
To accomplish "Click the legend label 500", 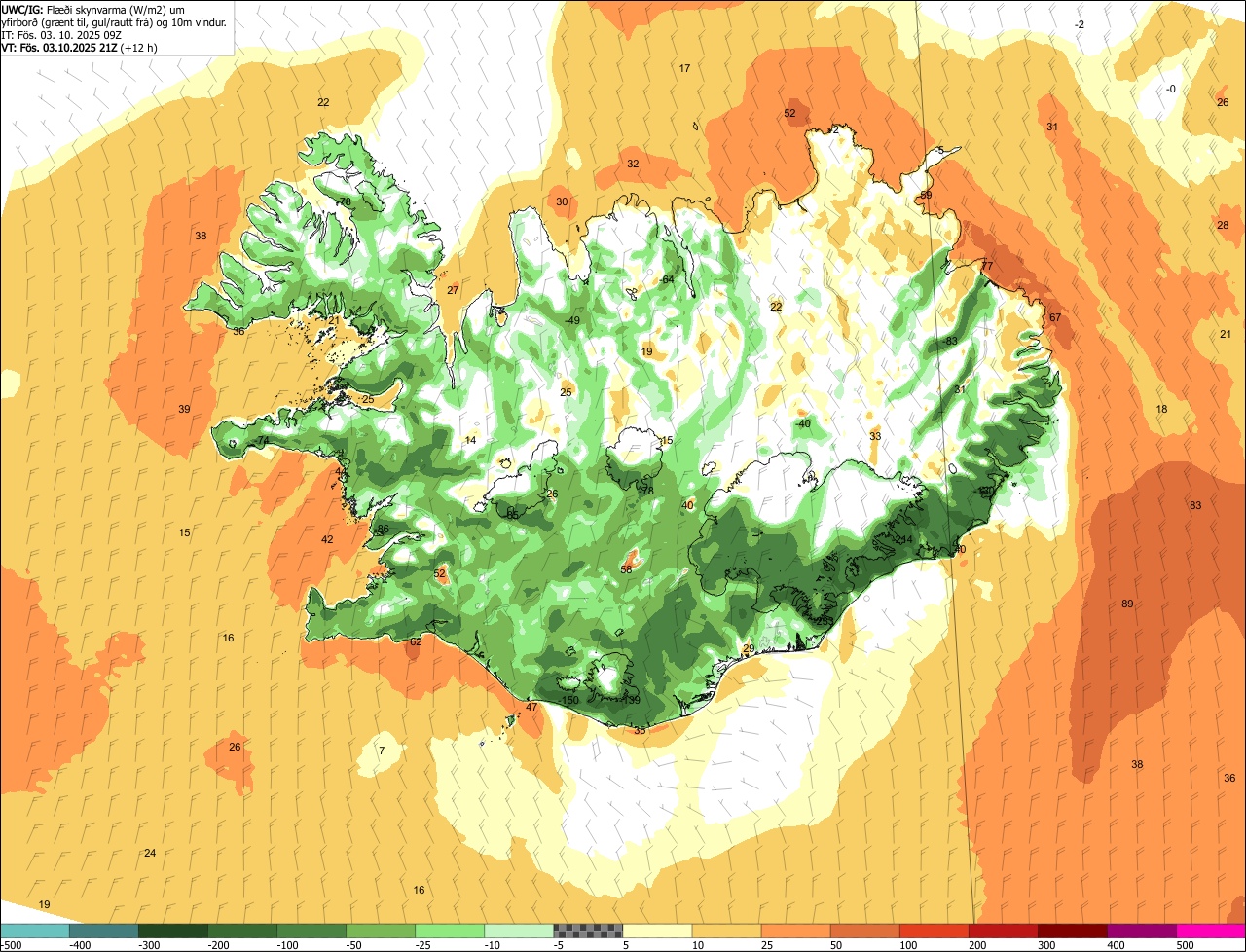I will pos(1184,945).
